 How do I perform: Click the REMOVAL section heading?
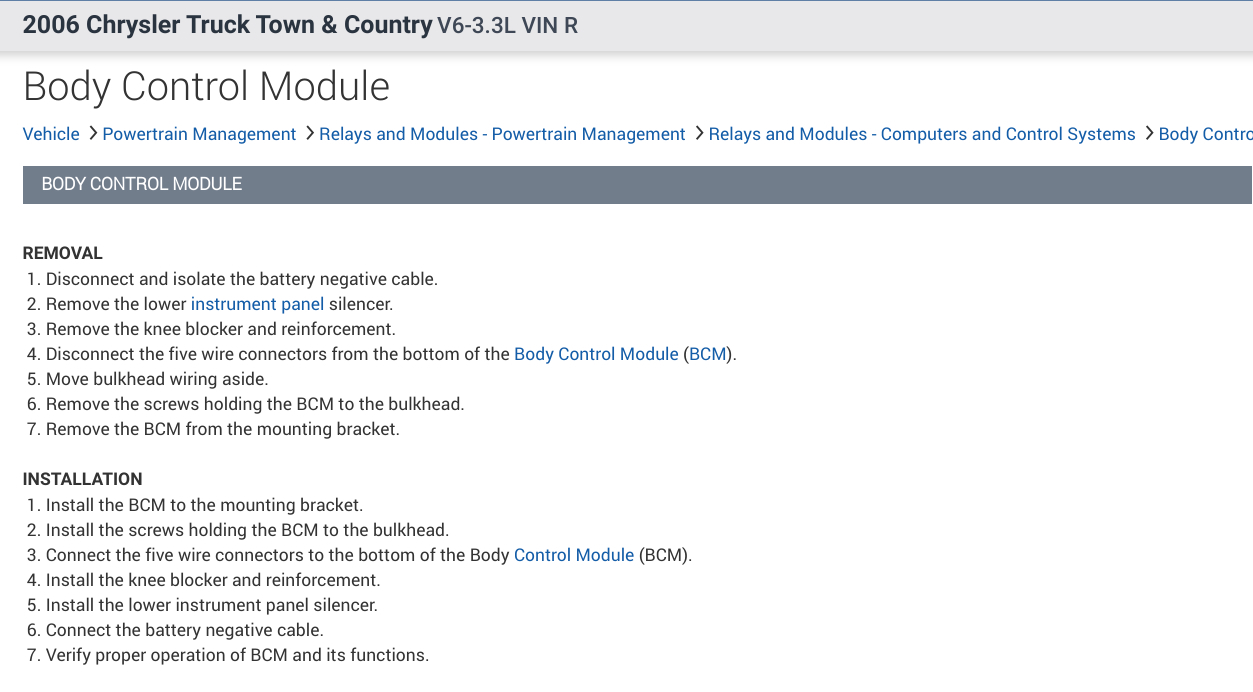coord(62,253)
